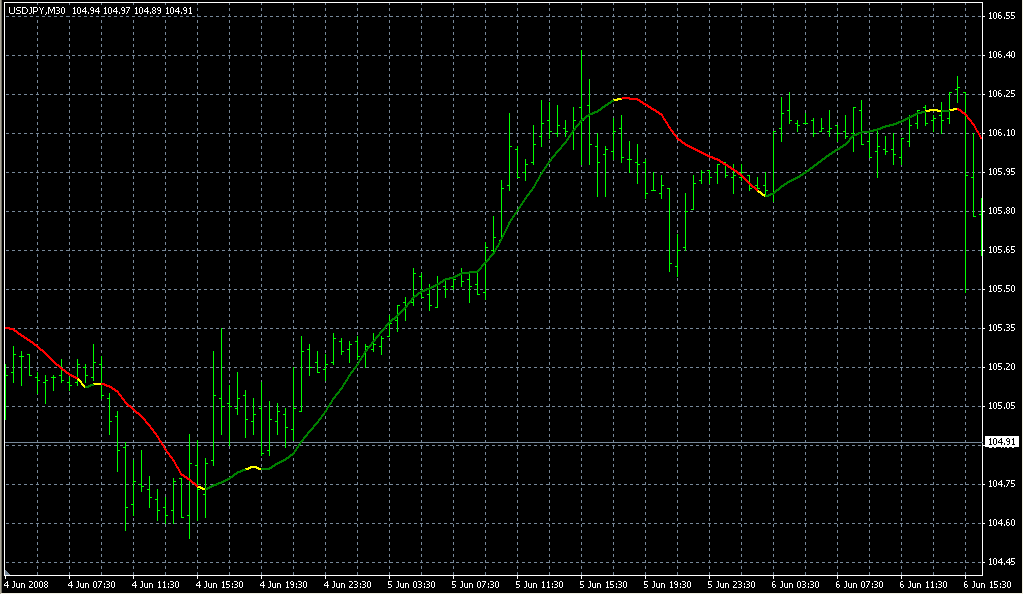Click the 105.05 price axis label
This screenshot has height=594, width=1024.
(x=1001, y=406)
